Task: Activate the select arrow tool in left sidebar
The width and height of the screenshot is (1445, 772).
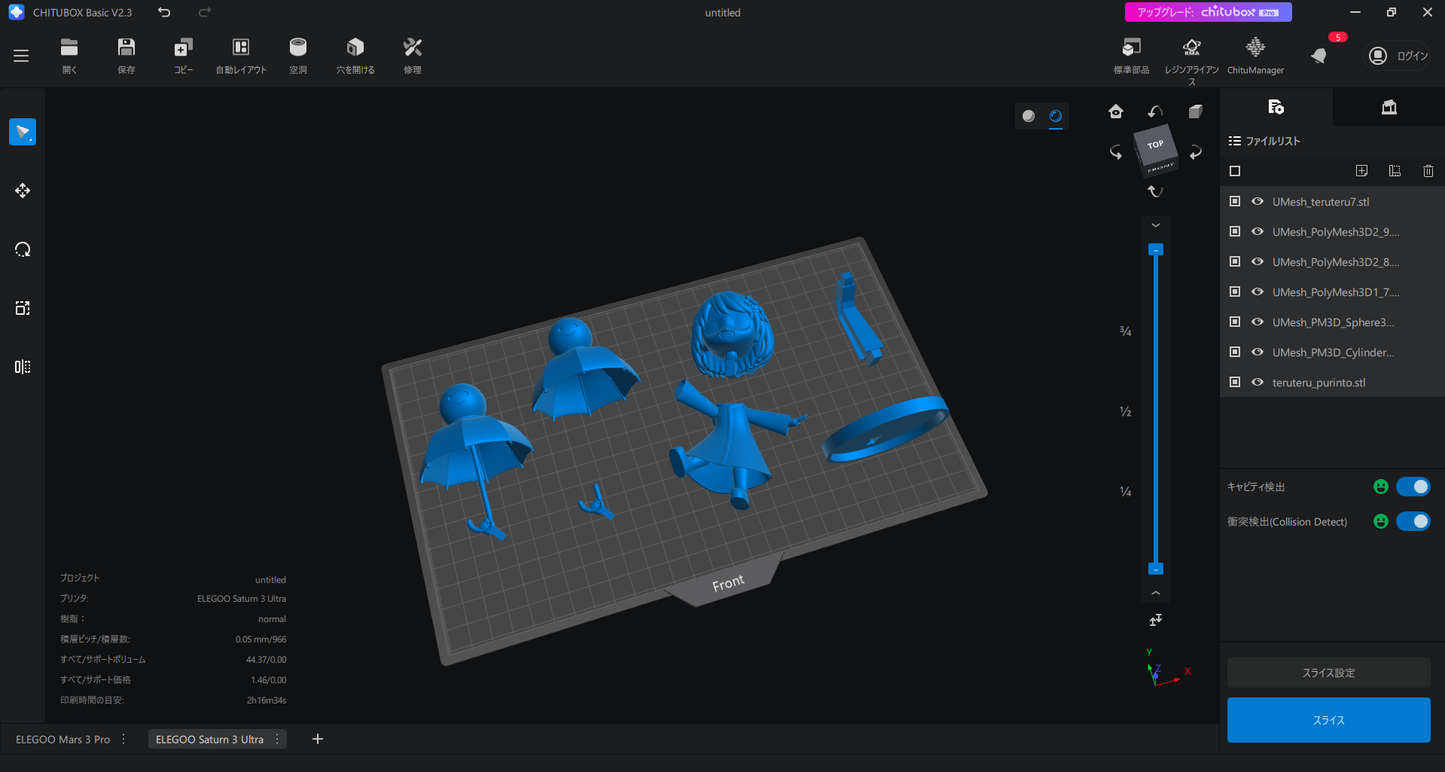Action: [22, 132]
